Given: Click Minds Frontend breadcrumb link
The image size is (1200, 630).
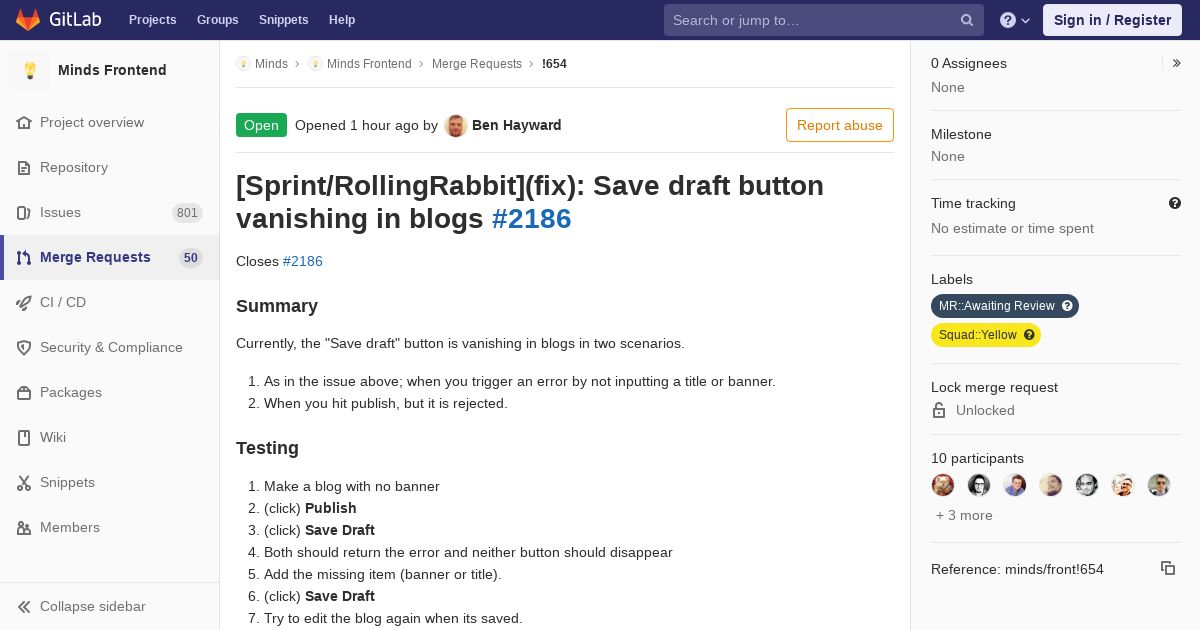Looking at the screenshot, I should [x=369, y=64].
